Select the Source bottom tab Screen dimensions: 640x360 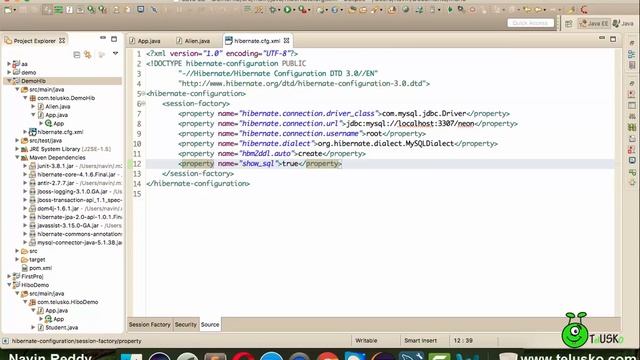pyautogui.click(x=210, y=324)
